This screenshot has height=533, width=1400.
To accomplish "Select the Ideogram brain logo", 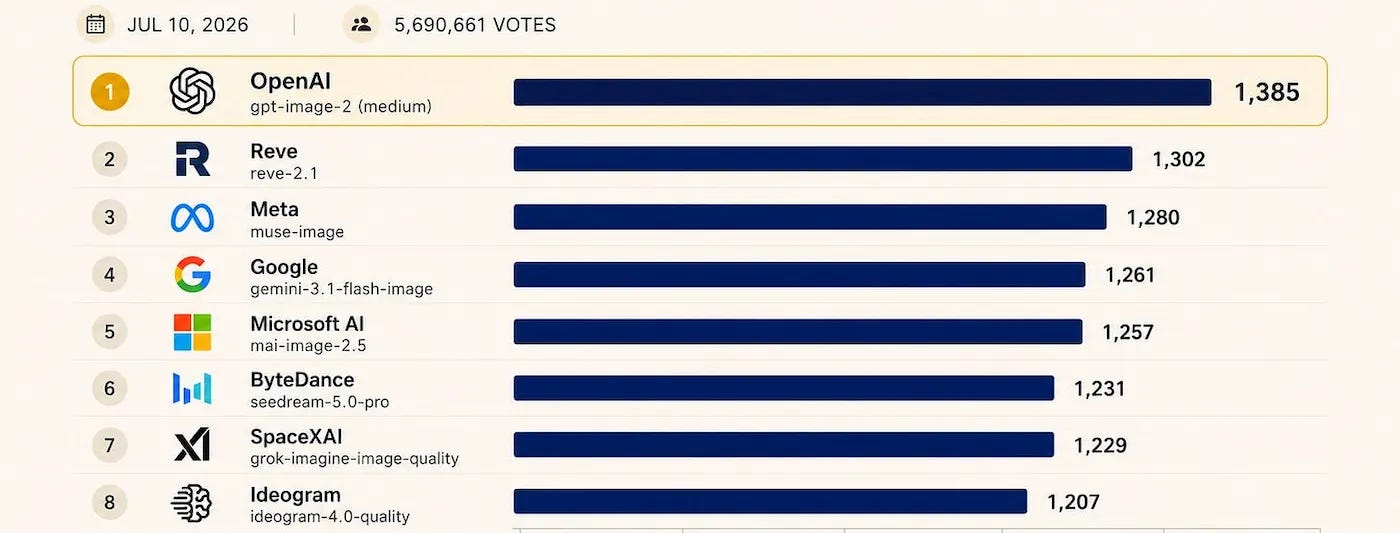I will point(192,503).
